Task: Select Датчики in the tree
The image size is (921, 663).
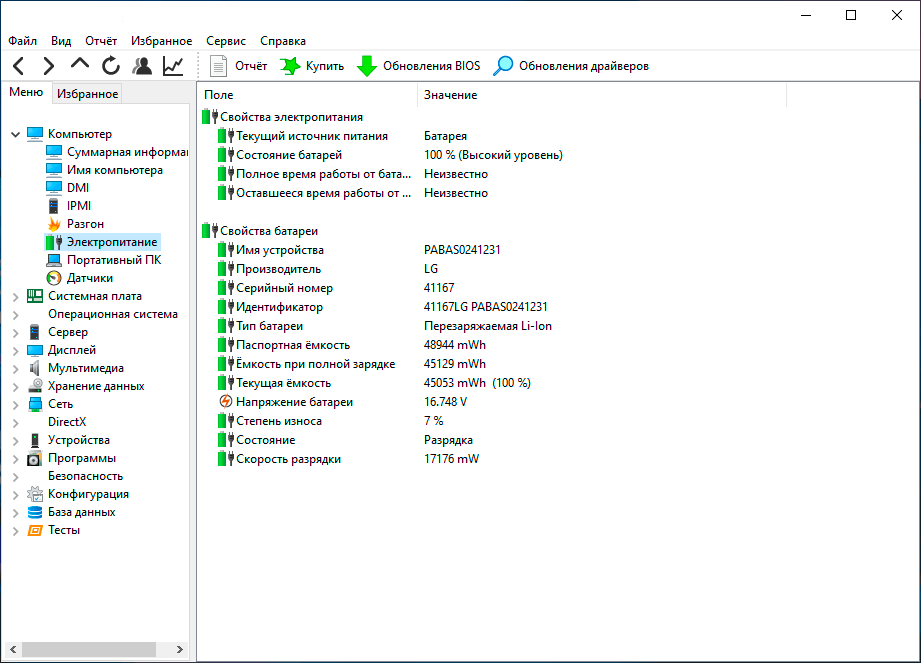Action: (x=89, y=278)
